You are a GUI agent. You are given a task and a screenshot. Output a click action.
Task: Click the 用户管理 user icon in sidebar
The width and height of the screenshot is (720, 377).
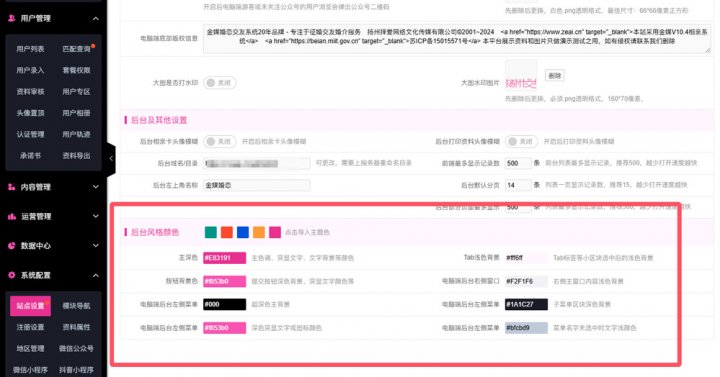(11, 18)
